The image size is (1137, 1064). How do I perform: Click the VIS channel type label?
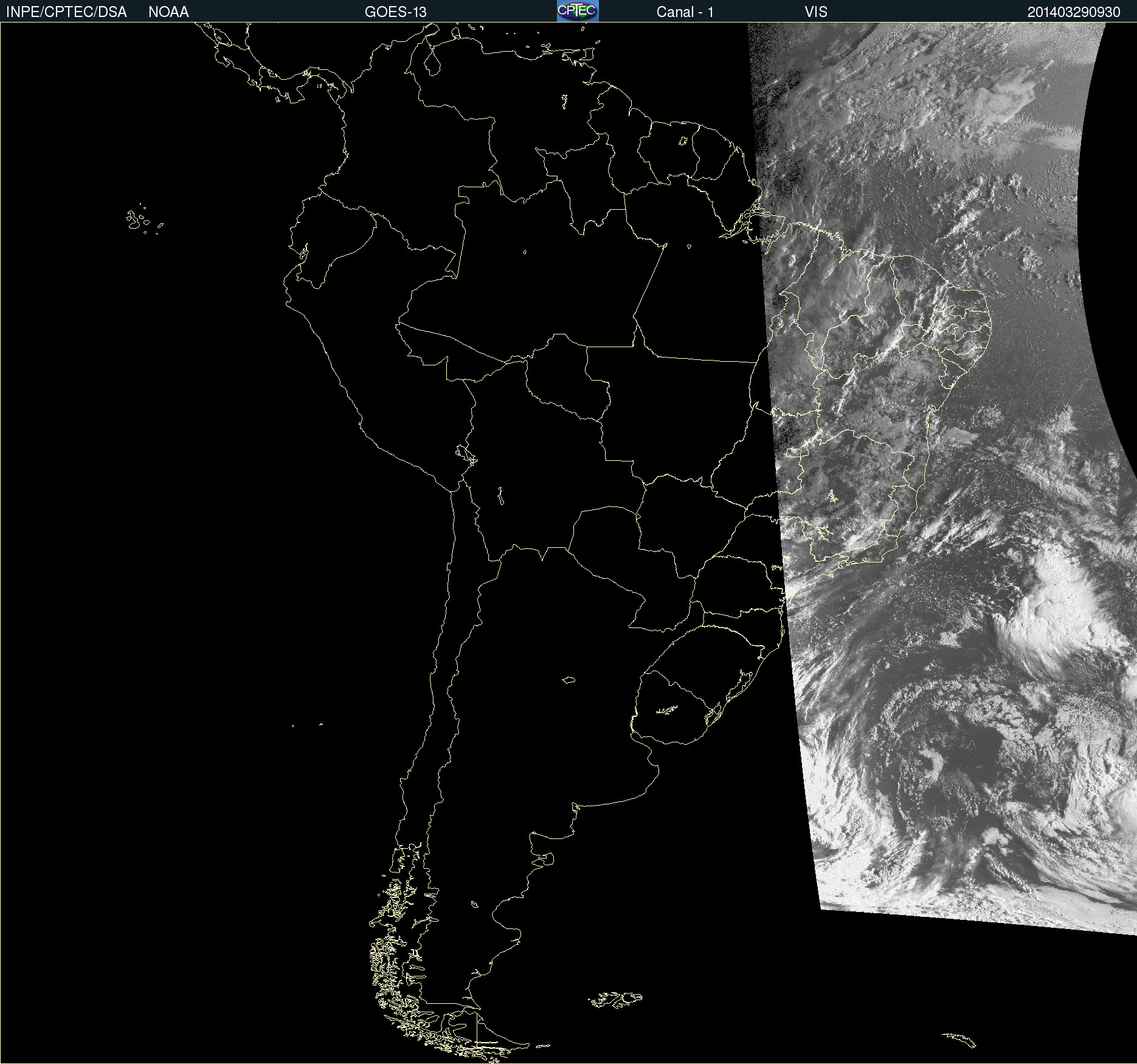(x=816, y=12)
